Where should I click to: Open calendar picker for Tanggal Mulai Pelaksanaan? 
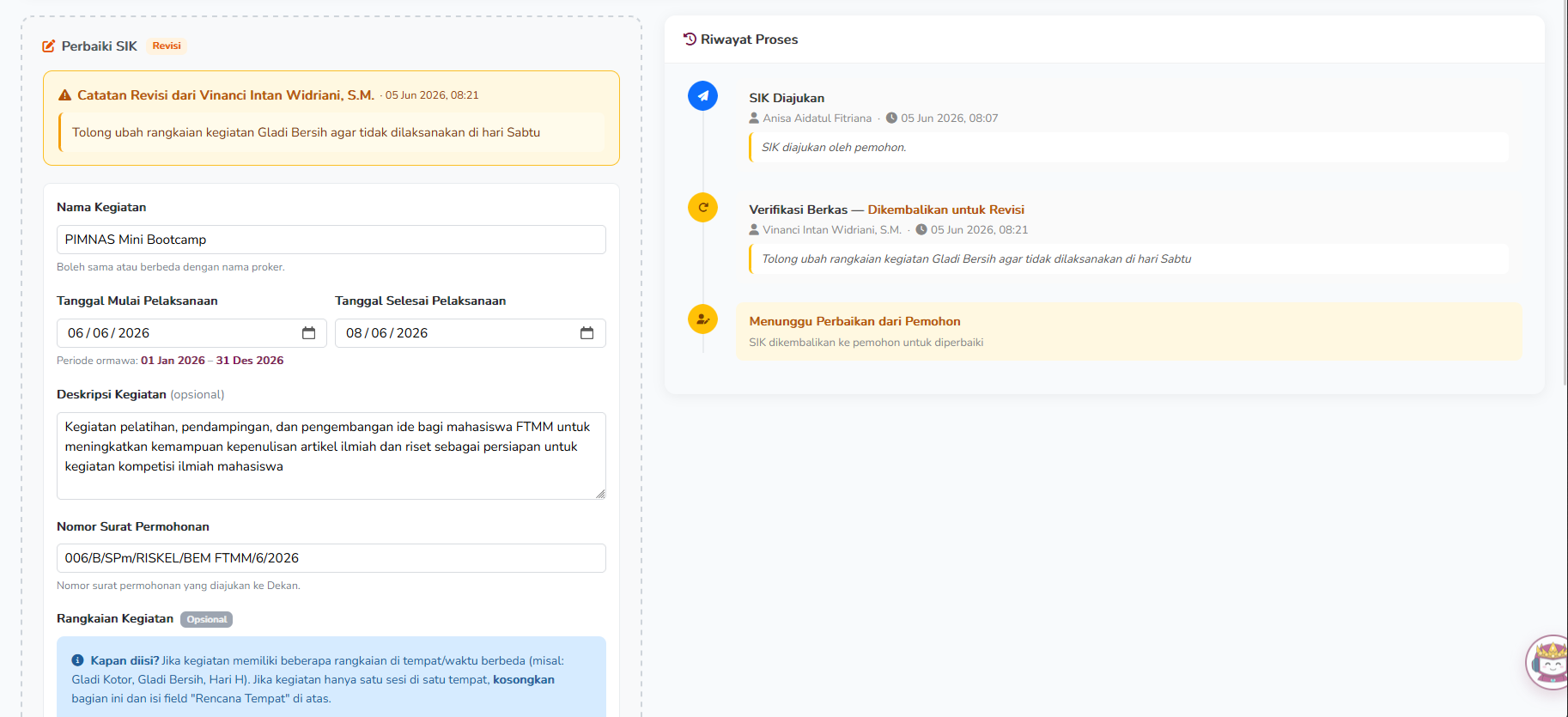click(x=309, y=333)
